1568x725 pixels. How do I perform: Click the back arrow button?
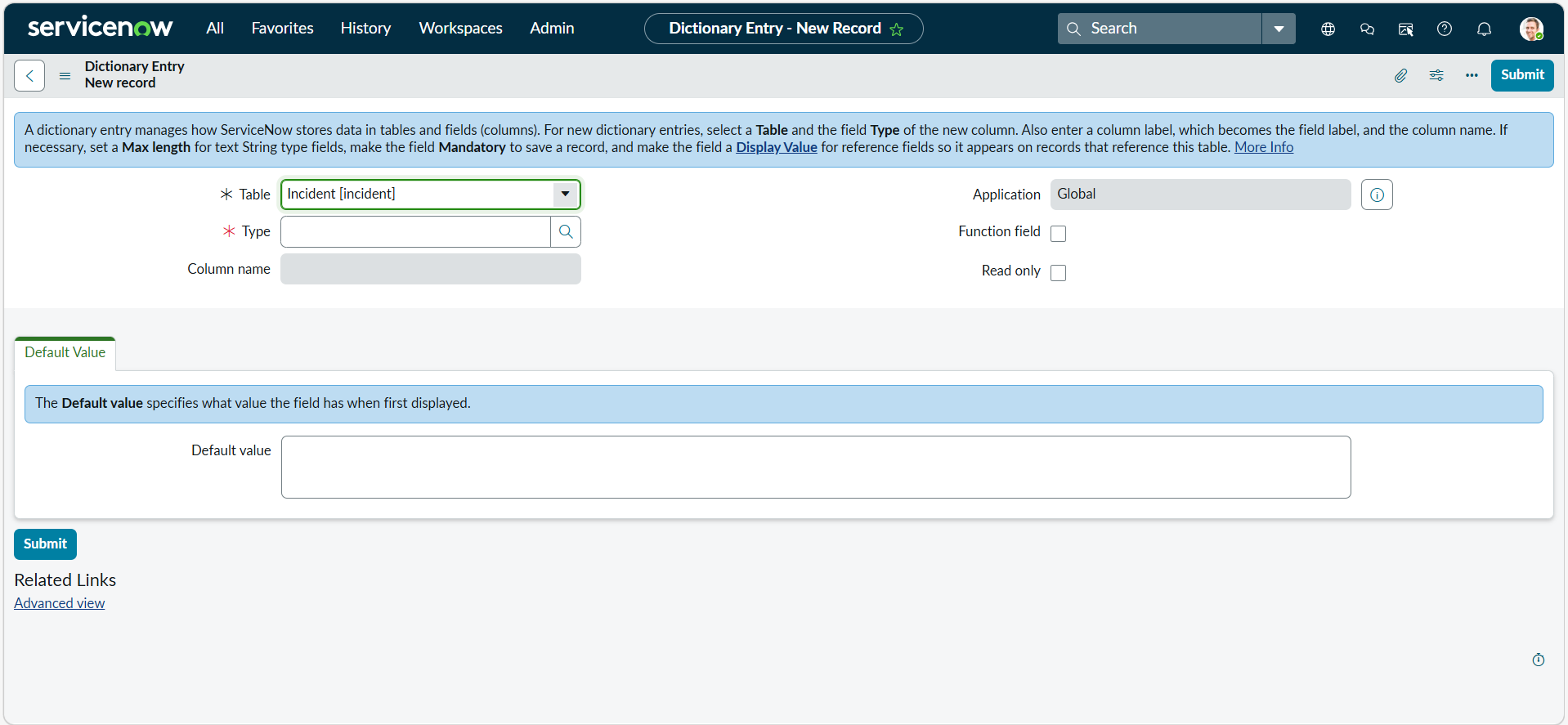coord(29,76)
